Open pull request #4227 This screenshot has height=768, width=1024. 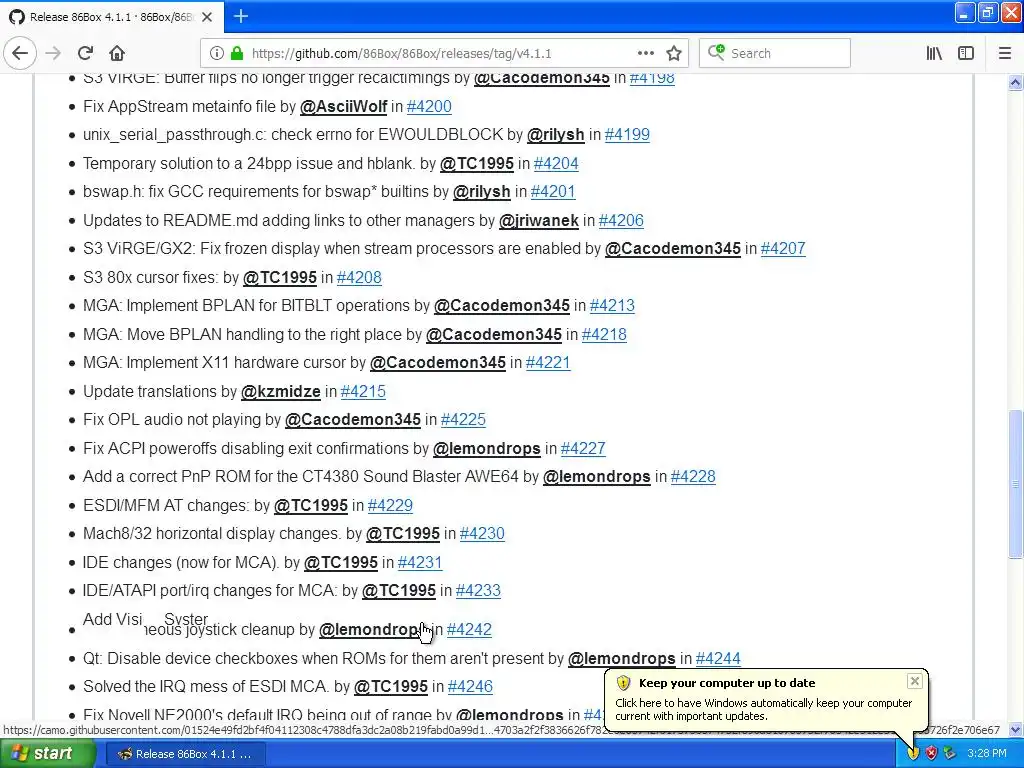point(583,448)
